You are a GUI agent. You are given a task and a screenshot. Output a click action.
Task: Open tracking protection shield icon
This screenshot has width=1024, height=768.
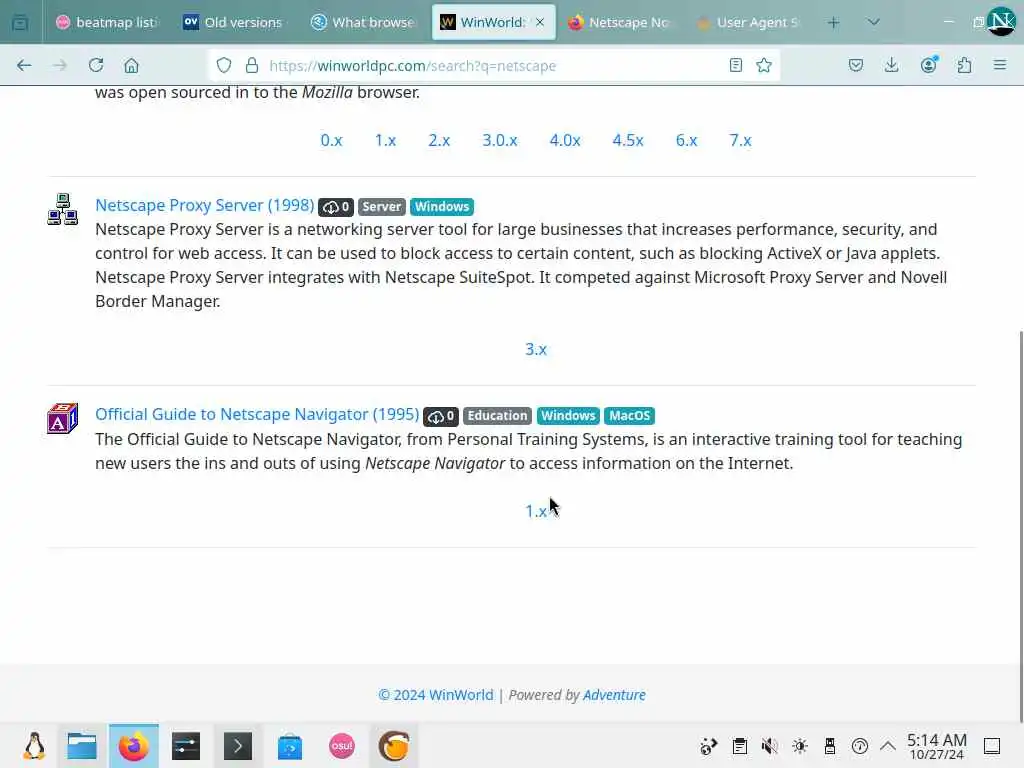tap(224, 65)
